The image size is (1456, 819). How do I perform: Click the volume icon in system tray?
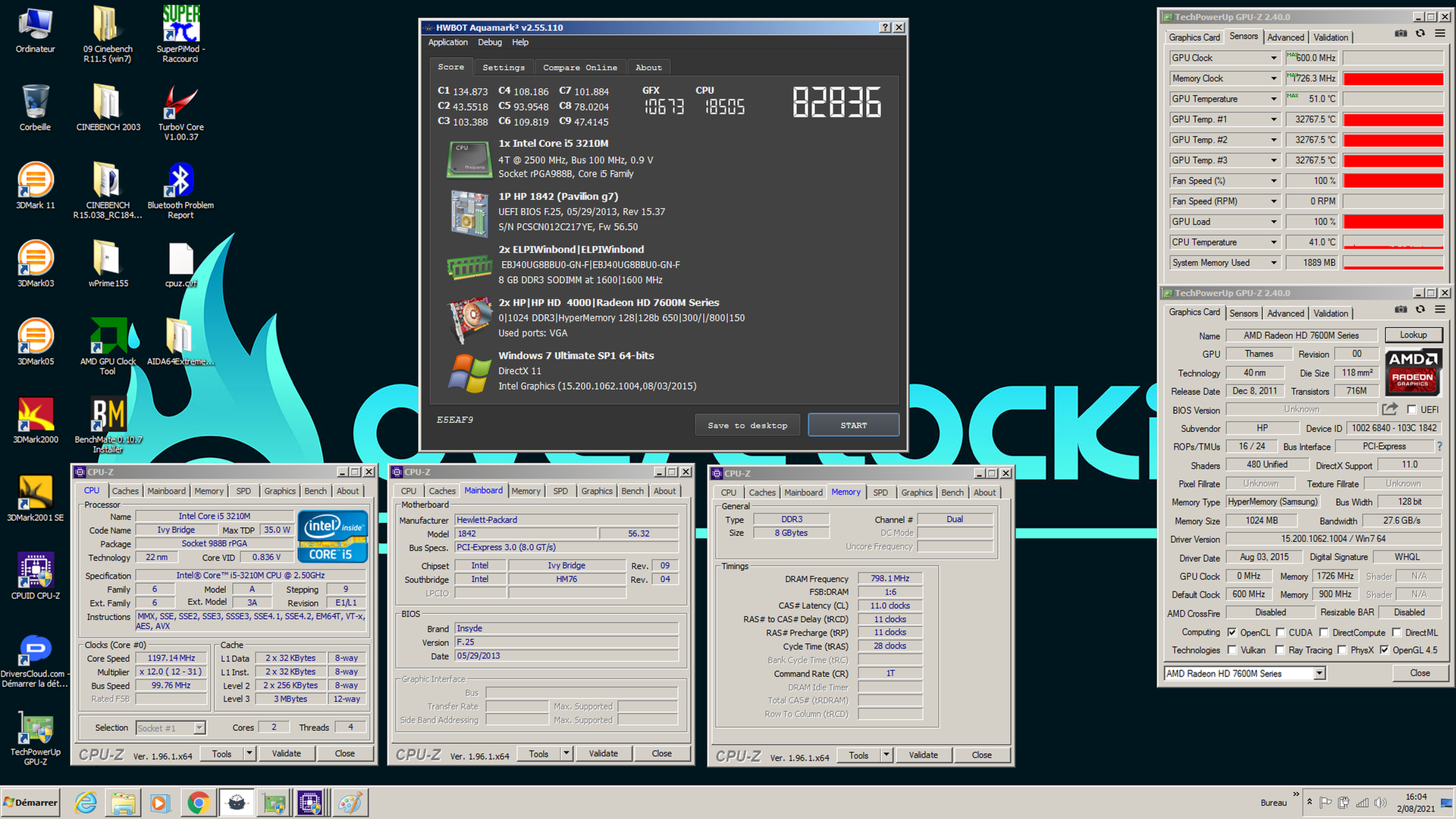pos(1379,802)
